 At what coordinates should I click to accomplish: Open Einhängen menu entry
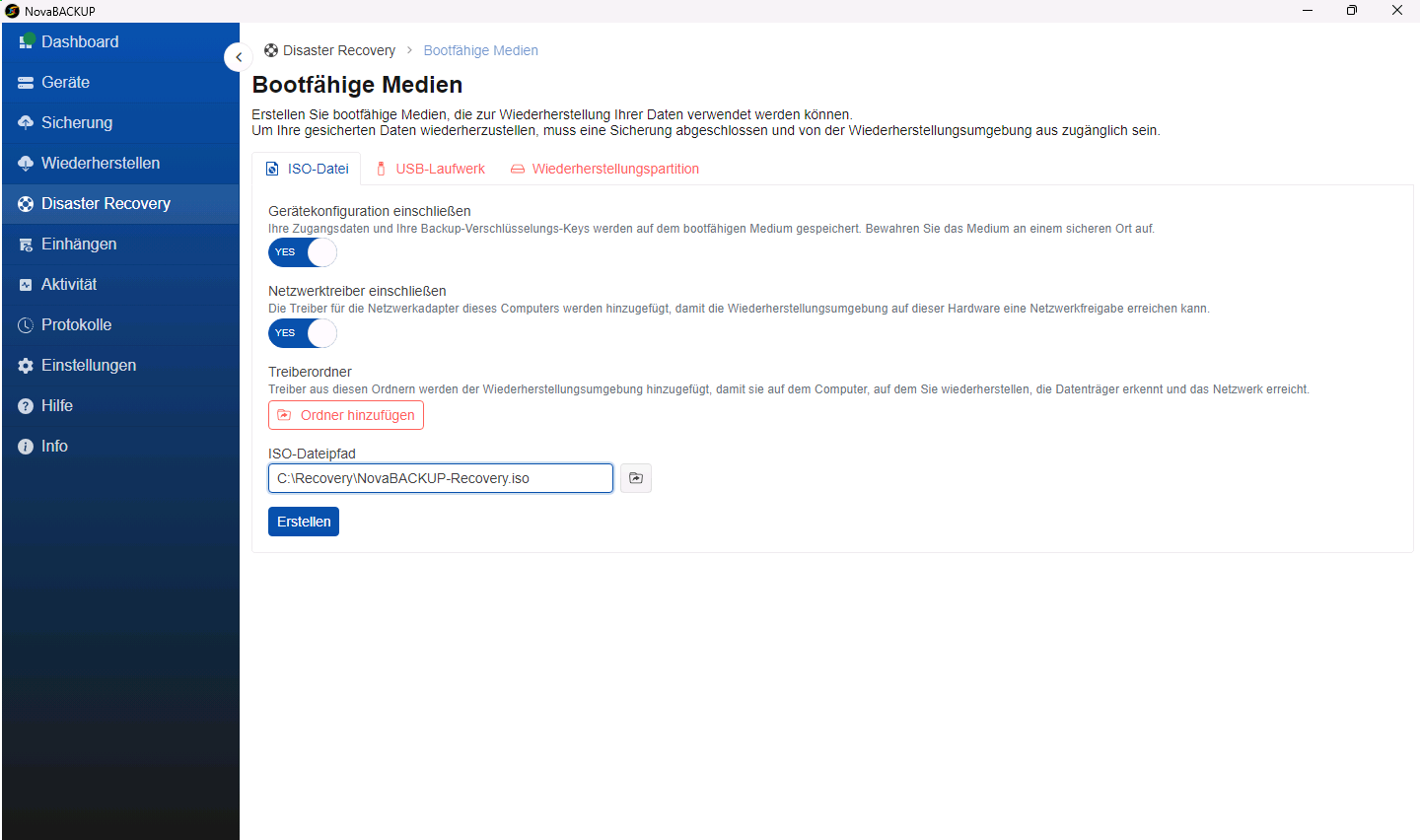(x=120, y=245)
